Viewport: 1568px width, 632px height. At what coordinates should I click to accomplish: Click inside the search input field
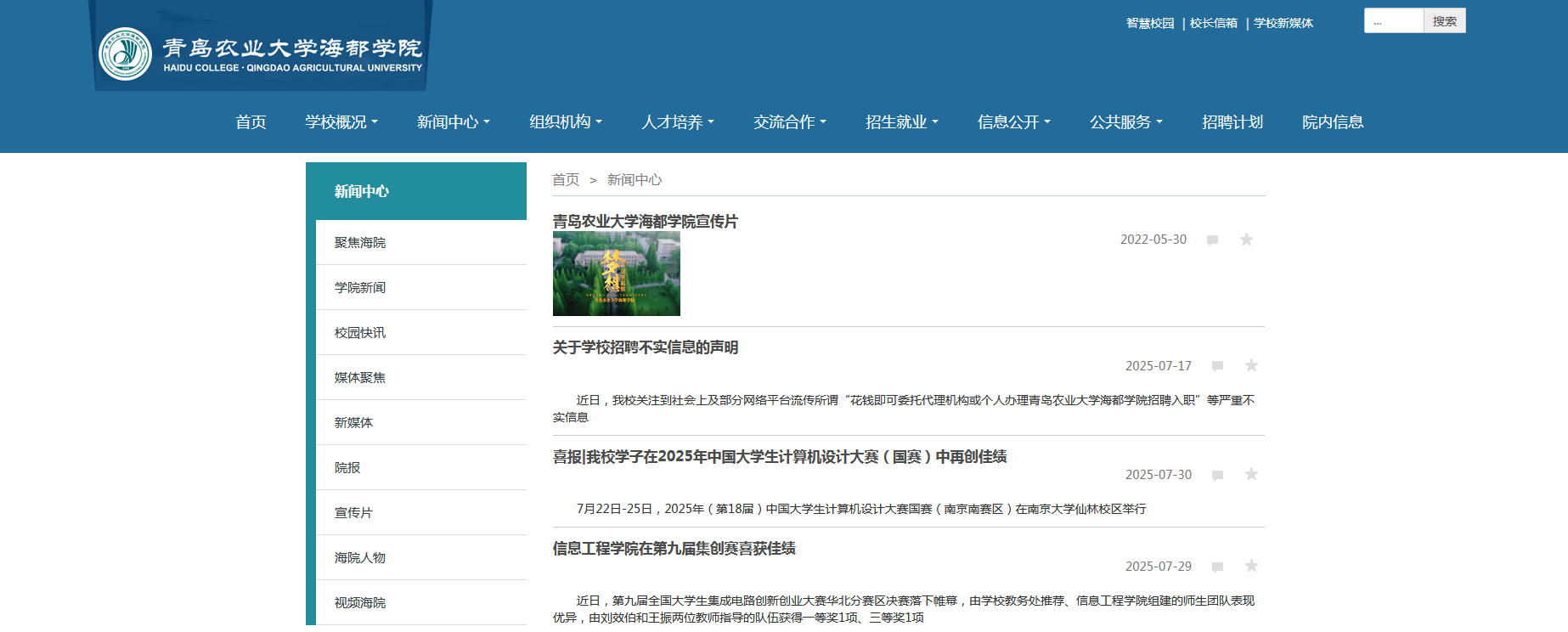pos(1393,21)
